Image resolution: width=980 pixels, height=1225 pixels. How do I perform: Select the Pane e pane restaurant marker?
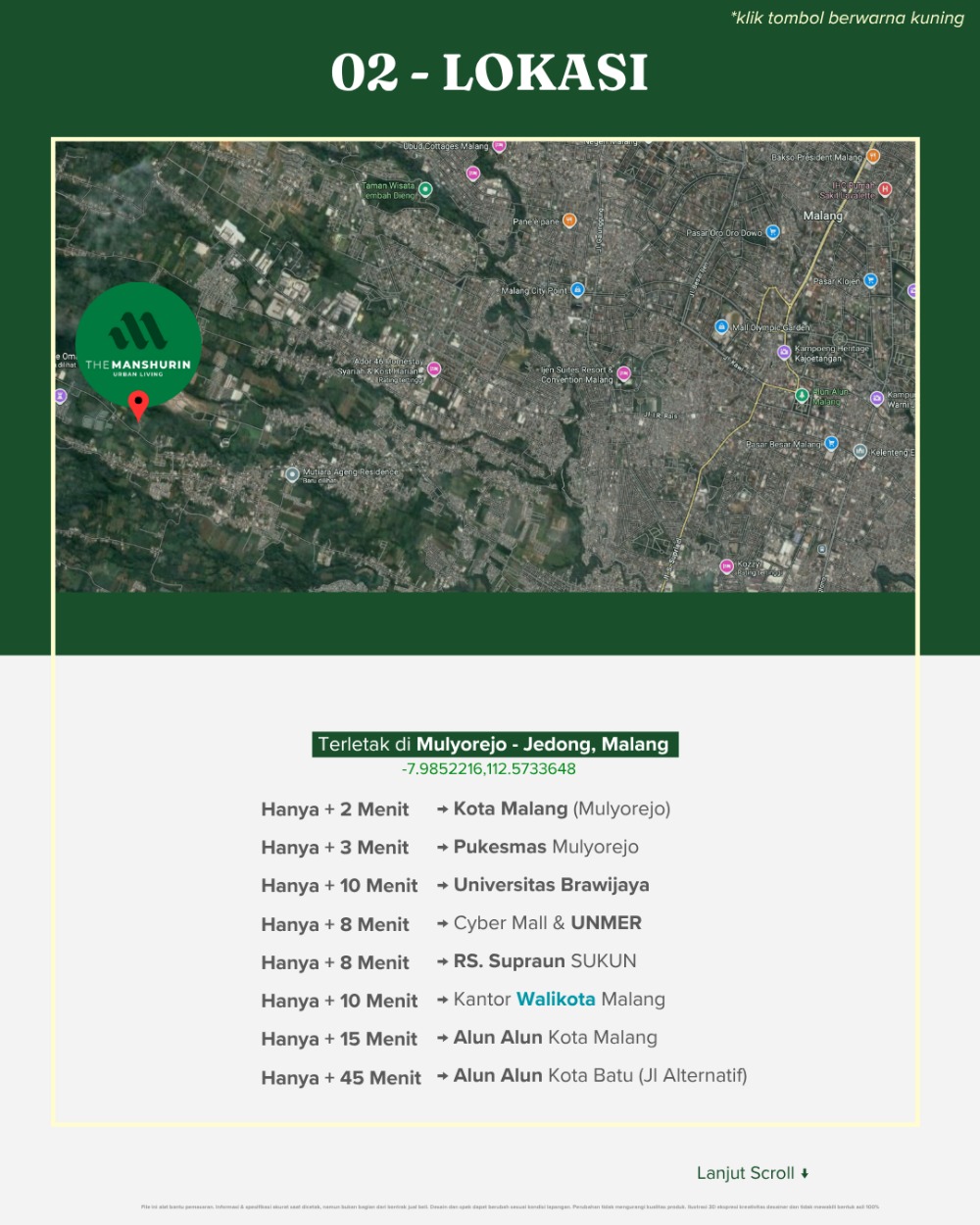click(569, 220)
